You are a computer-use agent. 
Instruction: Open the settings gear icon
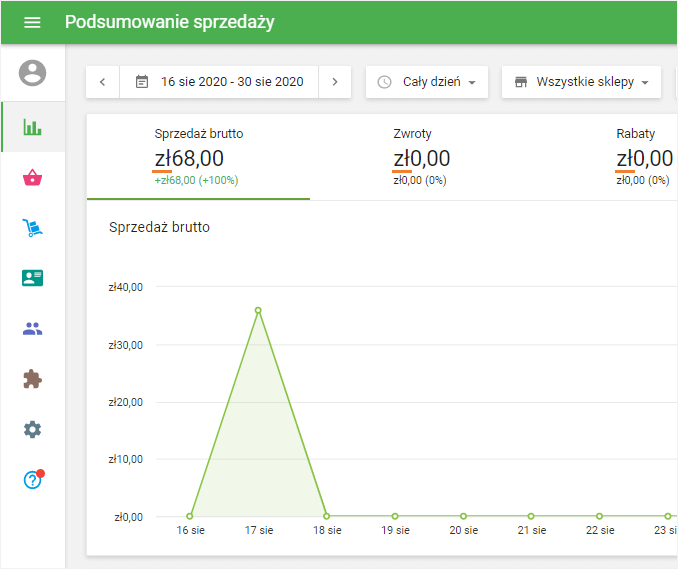coord(33,429)
